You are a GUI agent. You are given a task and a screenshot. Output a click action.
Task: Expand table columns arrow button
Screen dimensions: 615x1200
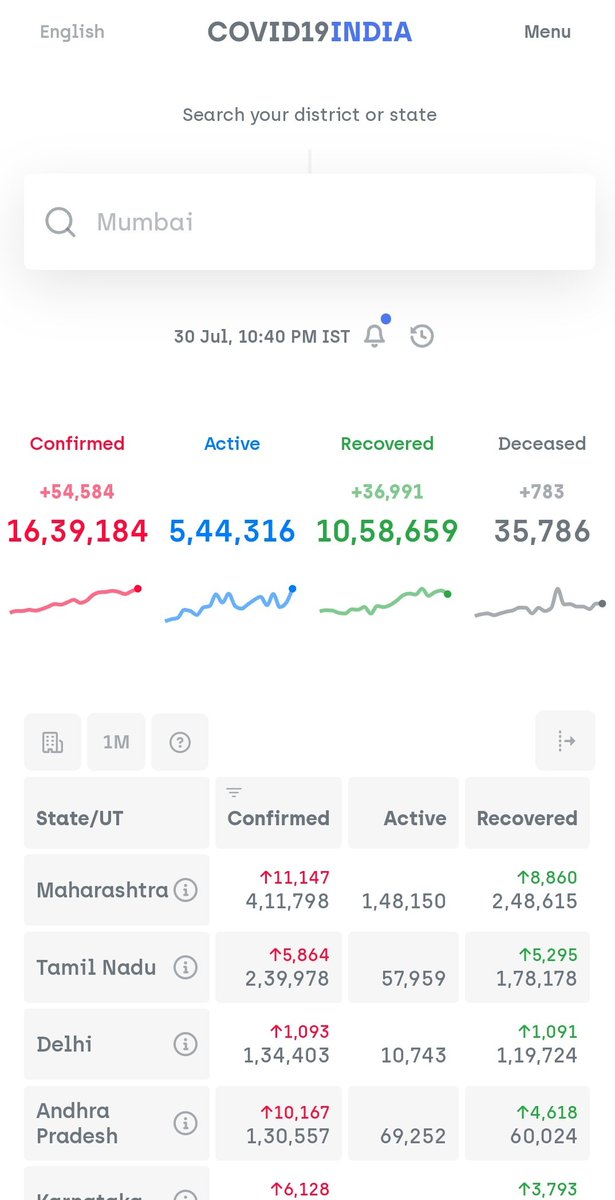(565, 741)
